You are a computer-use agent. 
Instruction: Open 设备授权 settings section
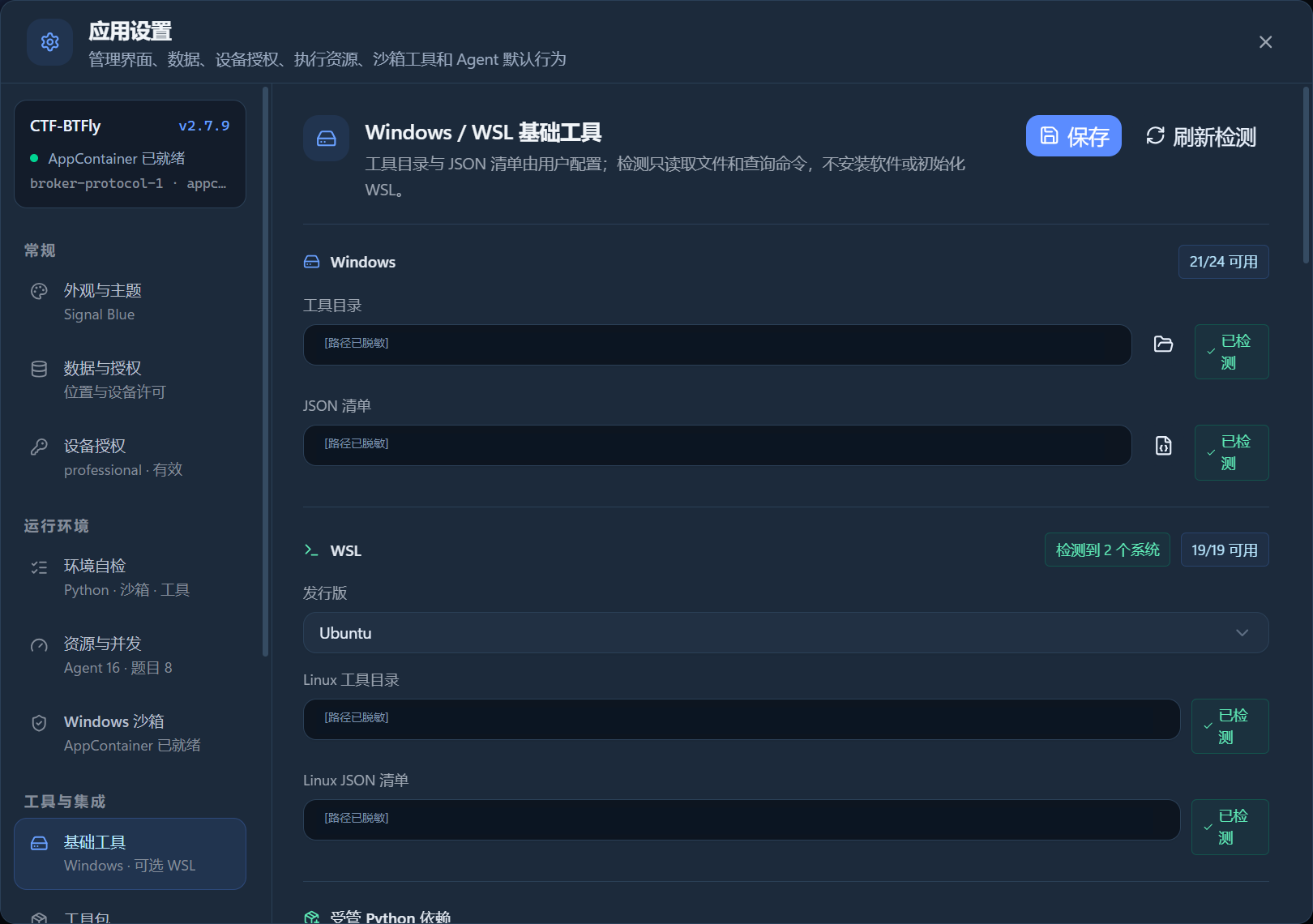click(130, 457)
